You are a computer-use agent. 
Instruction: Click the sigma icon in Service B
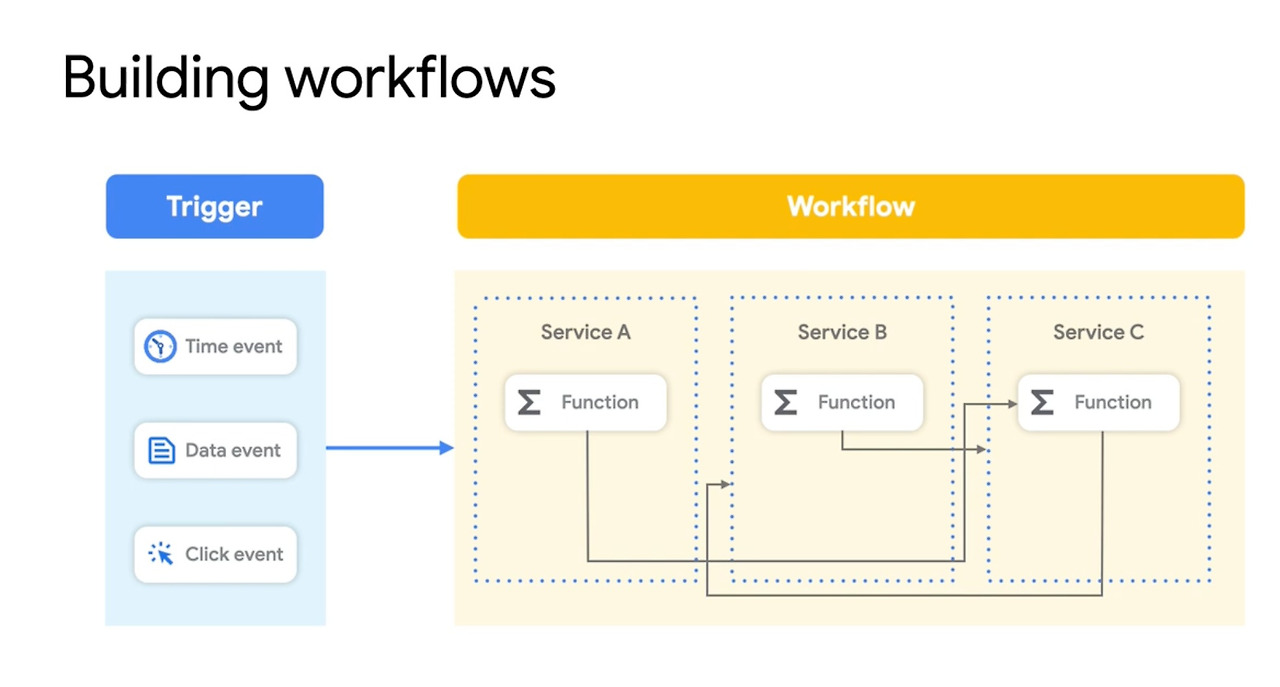pos(785,403)
